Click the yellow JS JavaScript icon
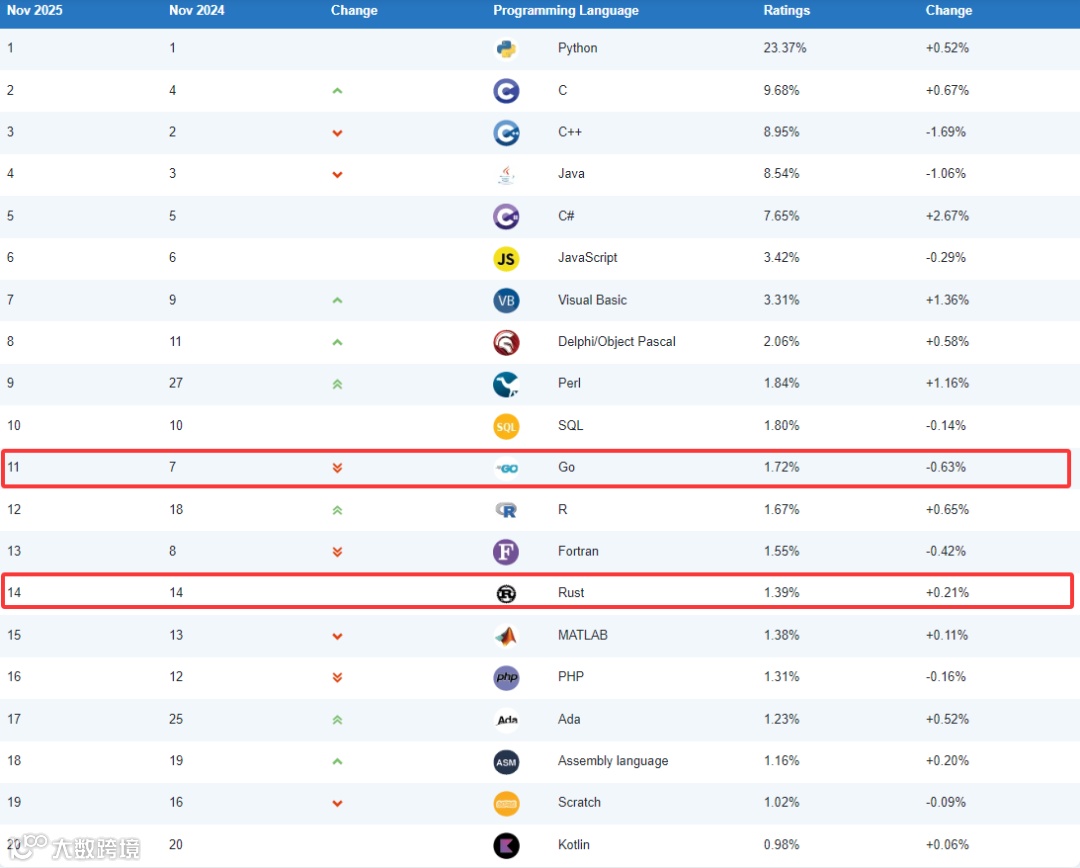The height and width of the screenshot is (868, 1080). 506,259
